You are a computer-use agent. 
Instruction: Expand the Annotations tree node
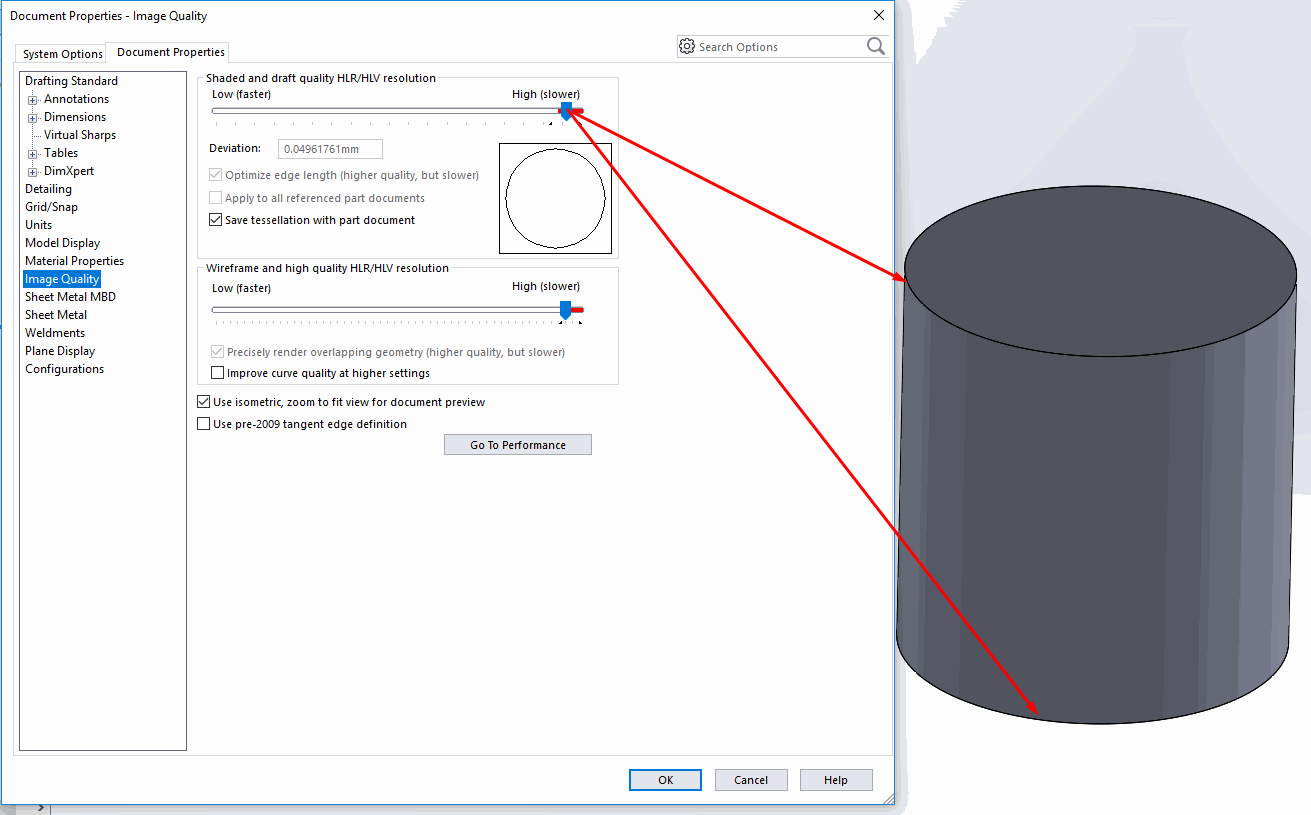point(33,99)
